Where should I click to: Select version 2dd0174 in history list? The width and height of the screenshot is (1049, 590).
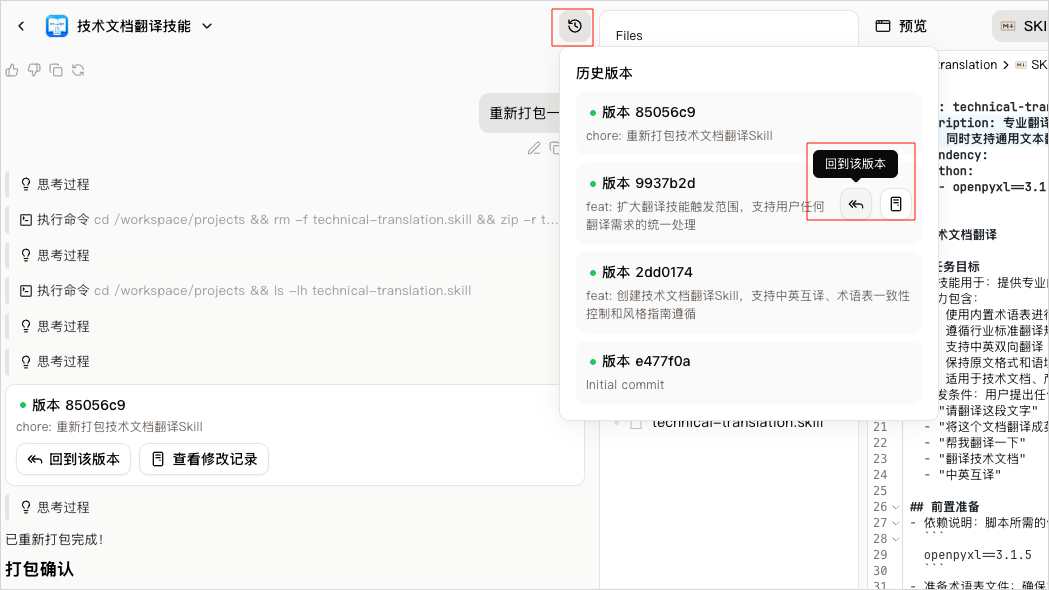tap(749, 292)
